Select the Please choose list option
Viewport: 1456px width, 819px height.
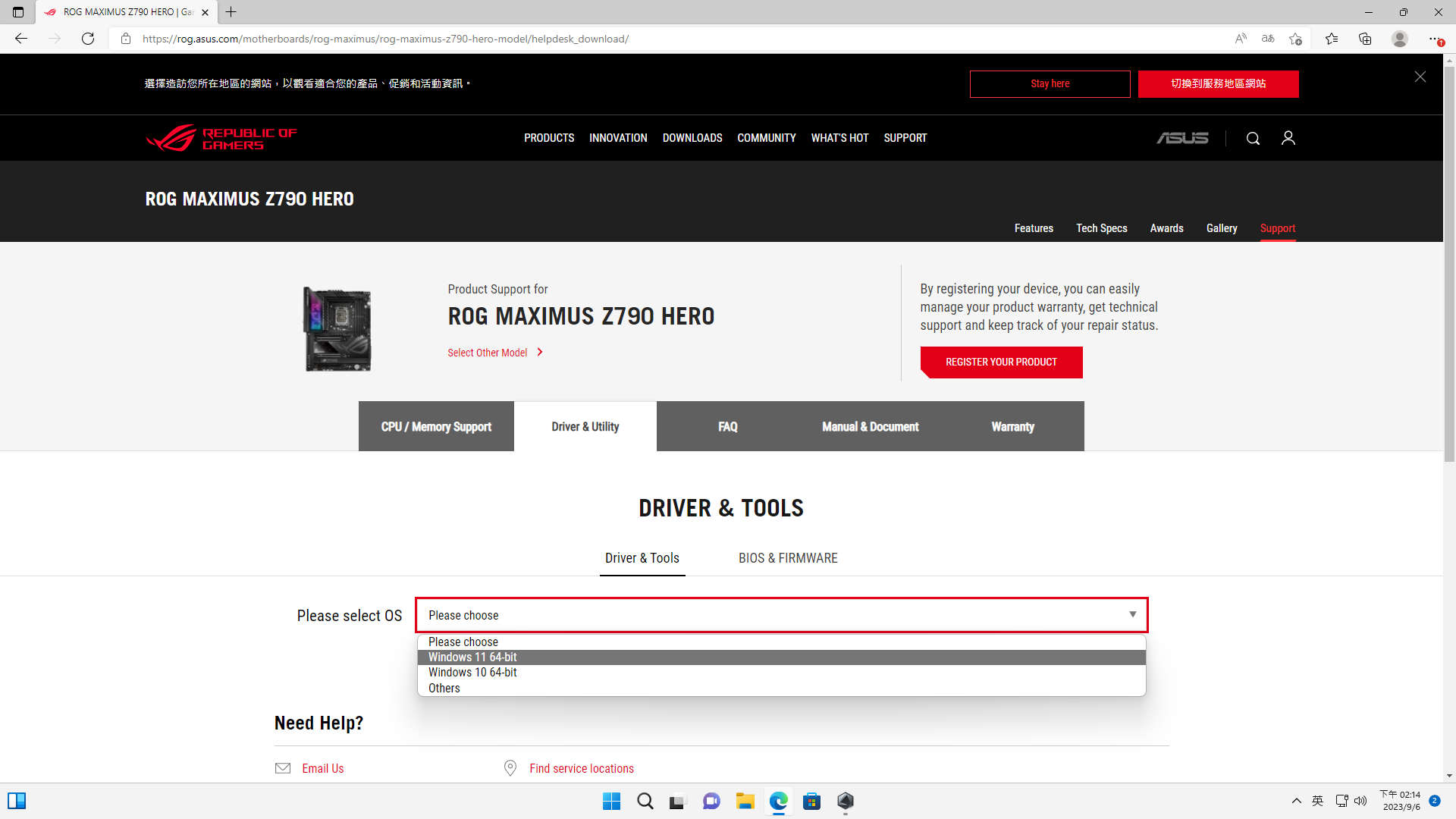coord(781,642)
